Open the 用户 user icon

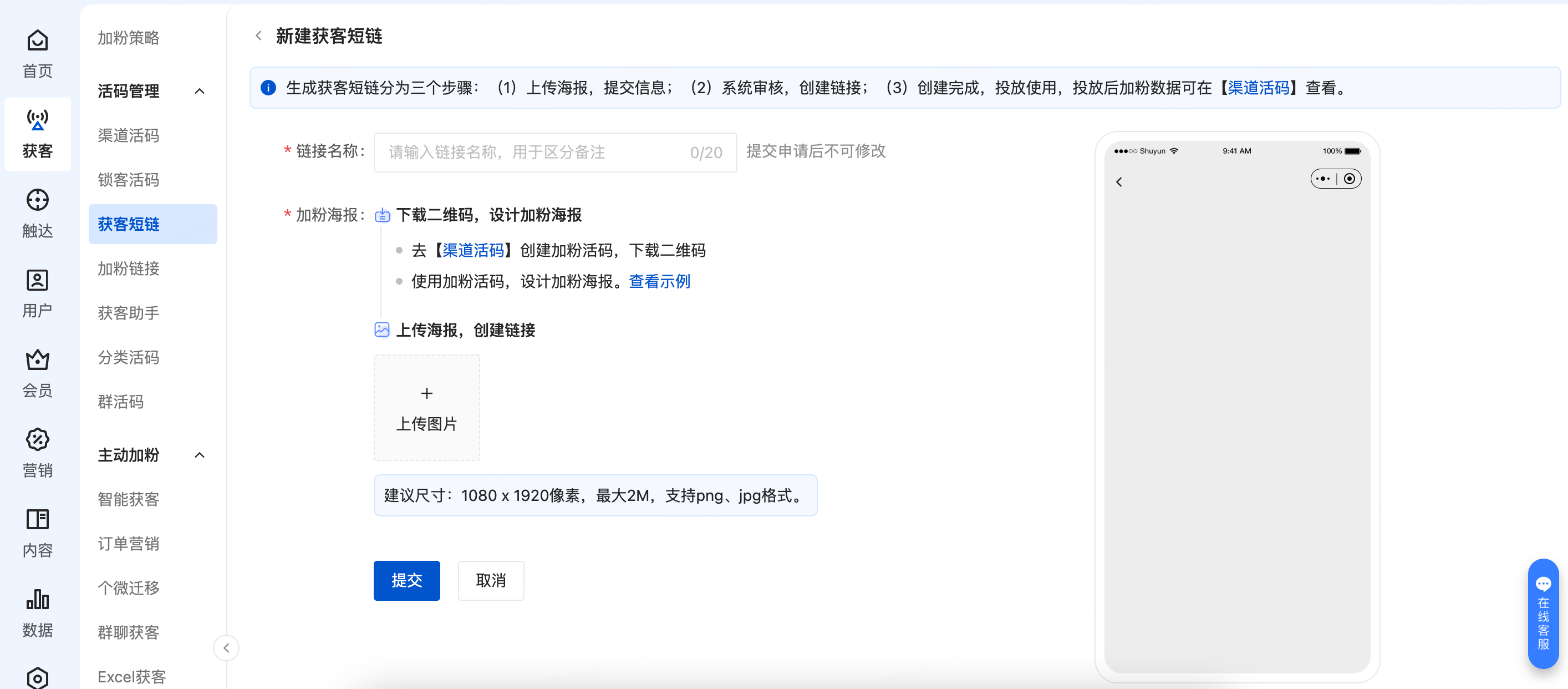click(37, 280)
